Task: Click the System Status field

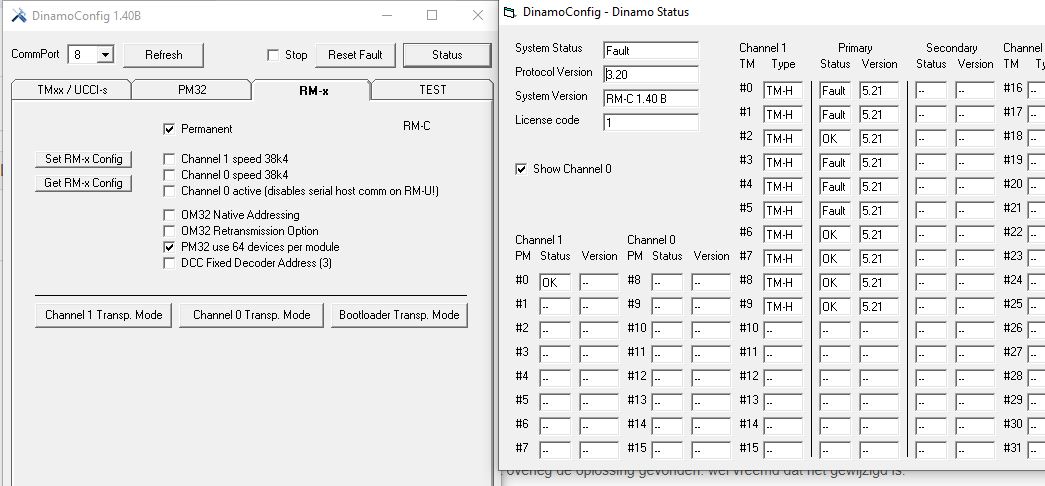Action: (x=650, y=50)
